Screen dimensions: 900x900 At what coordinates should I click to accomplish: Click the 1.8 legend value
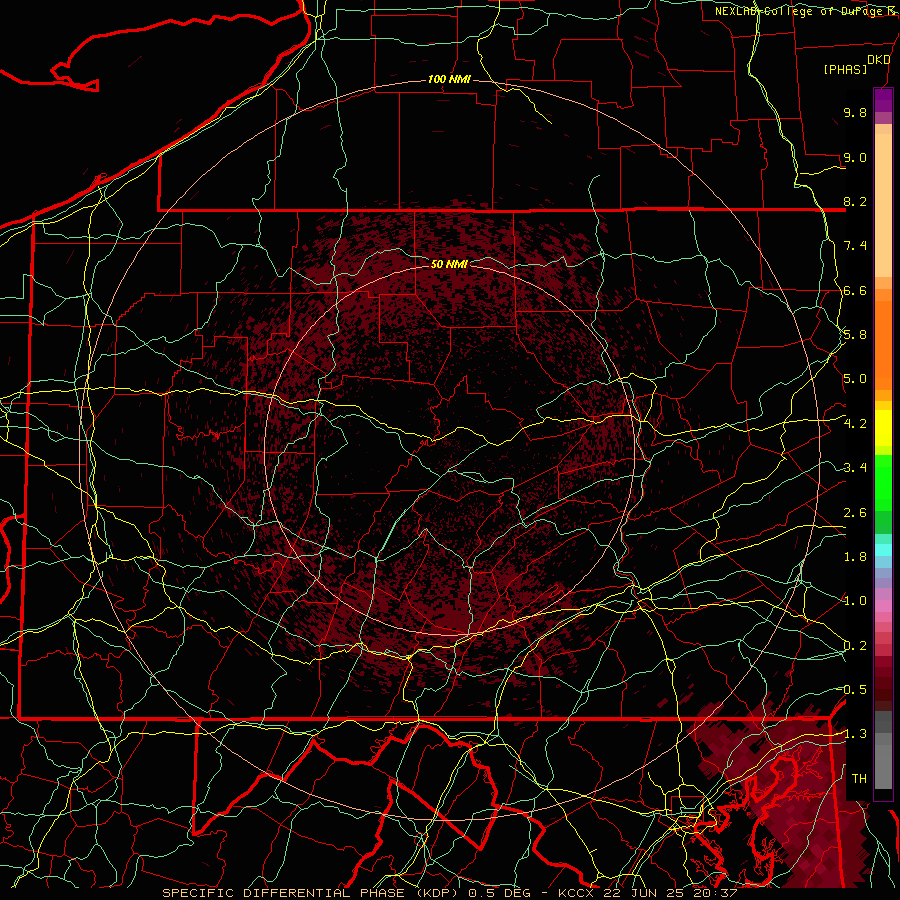(x=855, y=557)
